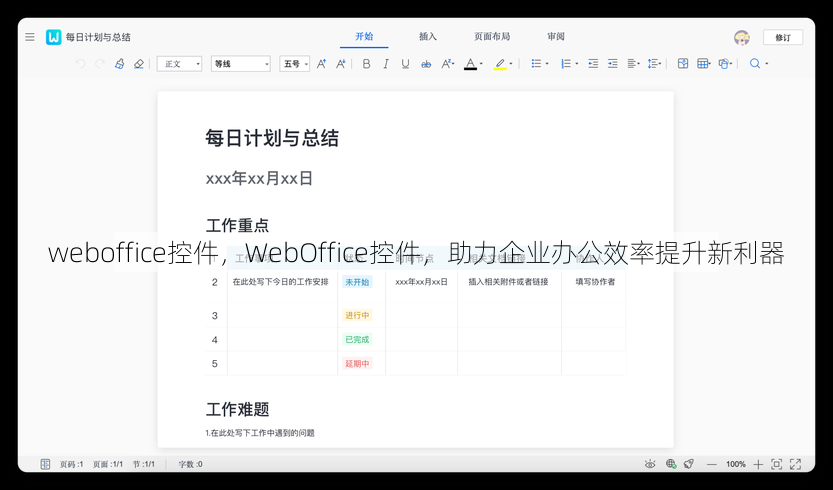Toggle the eye protection mode icon
833x490 pixels.
click(x=650, y=464)
